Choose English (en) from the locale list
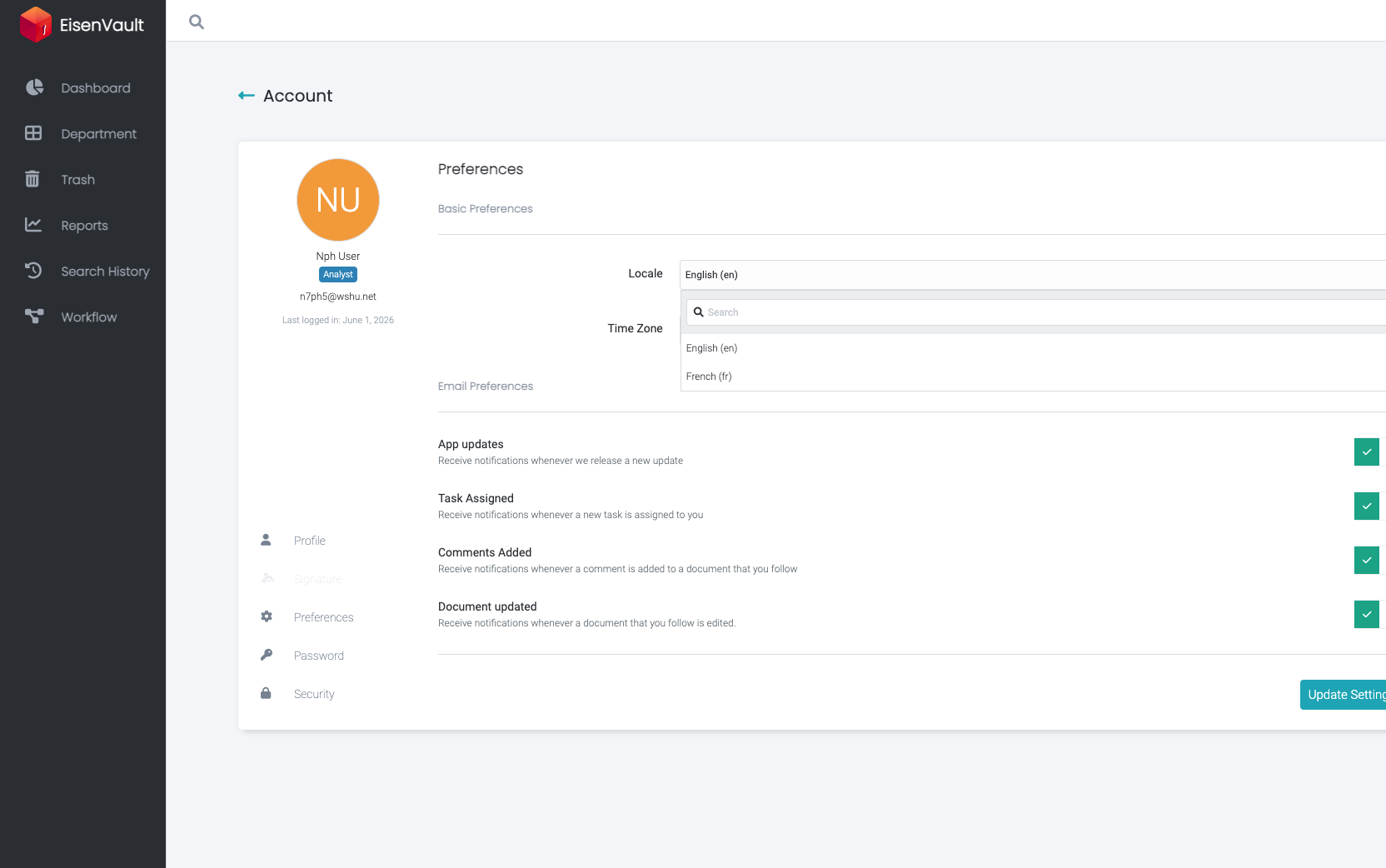This screenshot has height=868, width=1386. pyautogui.click(x=1033, y=348)
